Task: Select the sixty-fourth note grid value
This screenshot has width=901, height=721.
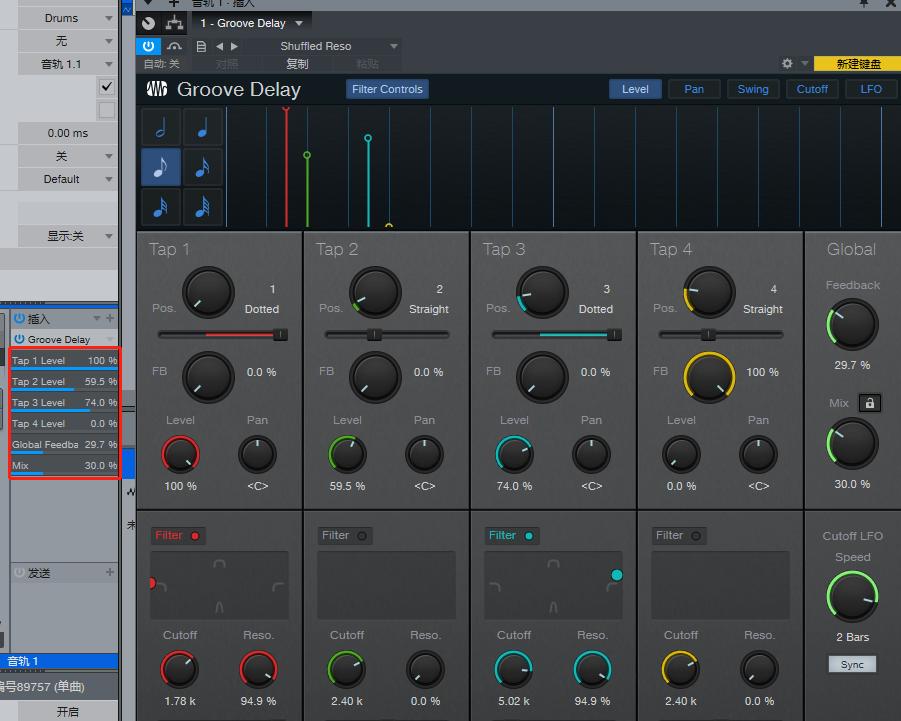Action: [x=202, y=207]
